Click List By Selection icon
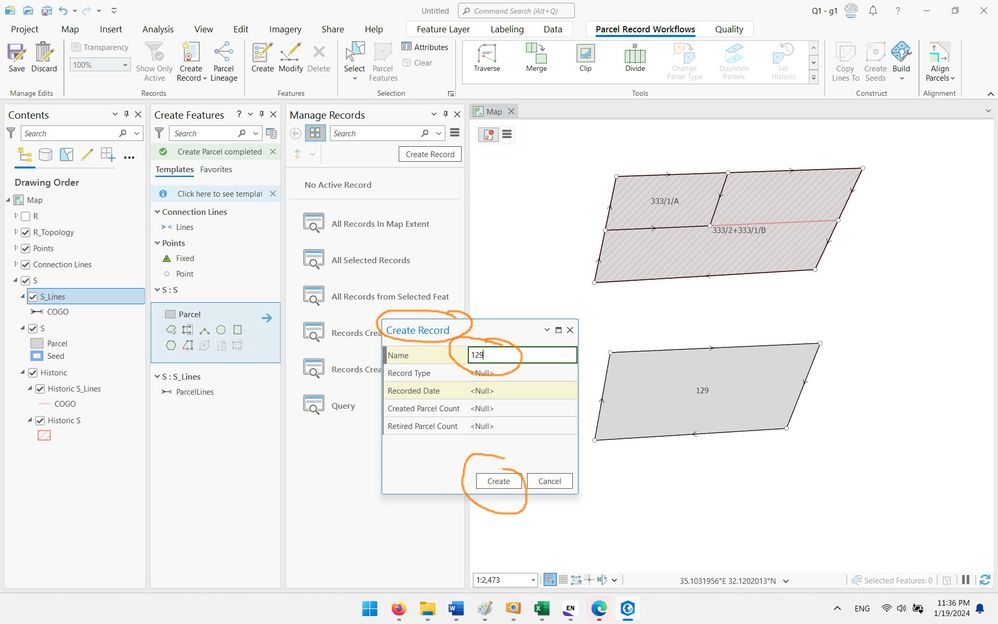This screenshot has width=998, height=624. (66, 155)
